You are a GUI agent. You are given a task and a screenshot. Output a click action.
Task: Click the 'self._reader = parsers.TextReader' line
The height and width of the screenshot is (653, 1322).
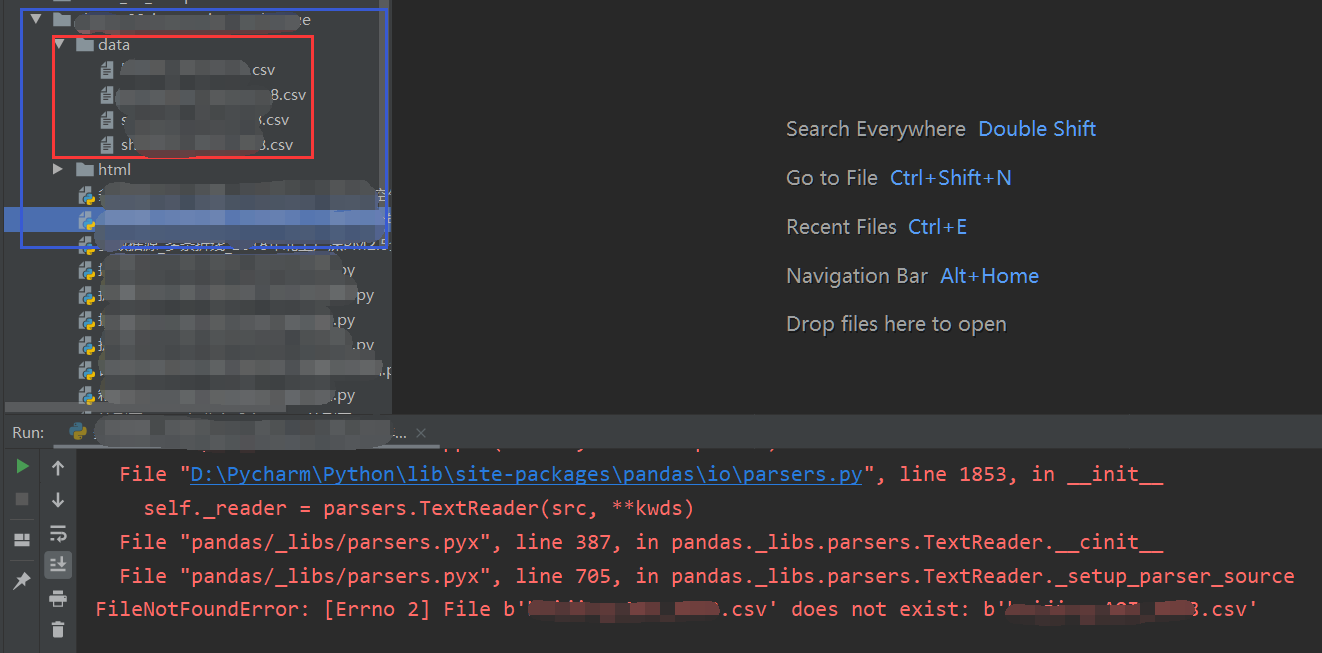pos(418,508)
